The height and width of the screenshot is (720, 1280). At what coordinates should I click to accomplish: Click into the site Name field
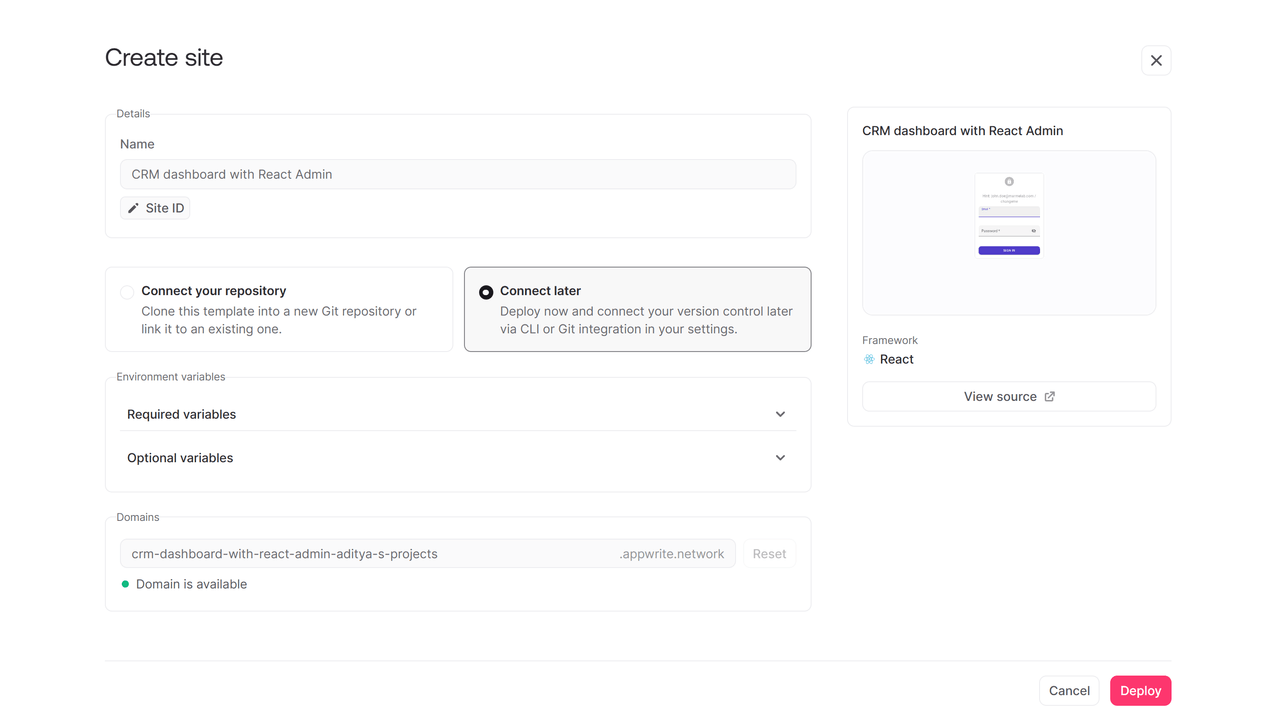click(458, 174)
